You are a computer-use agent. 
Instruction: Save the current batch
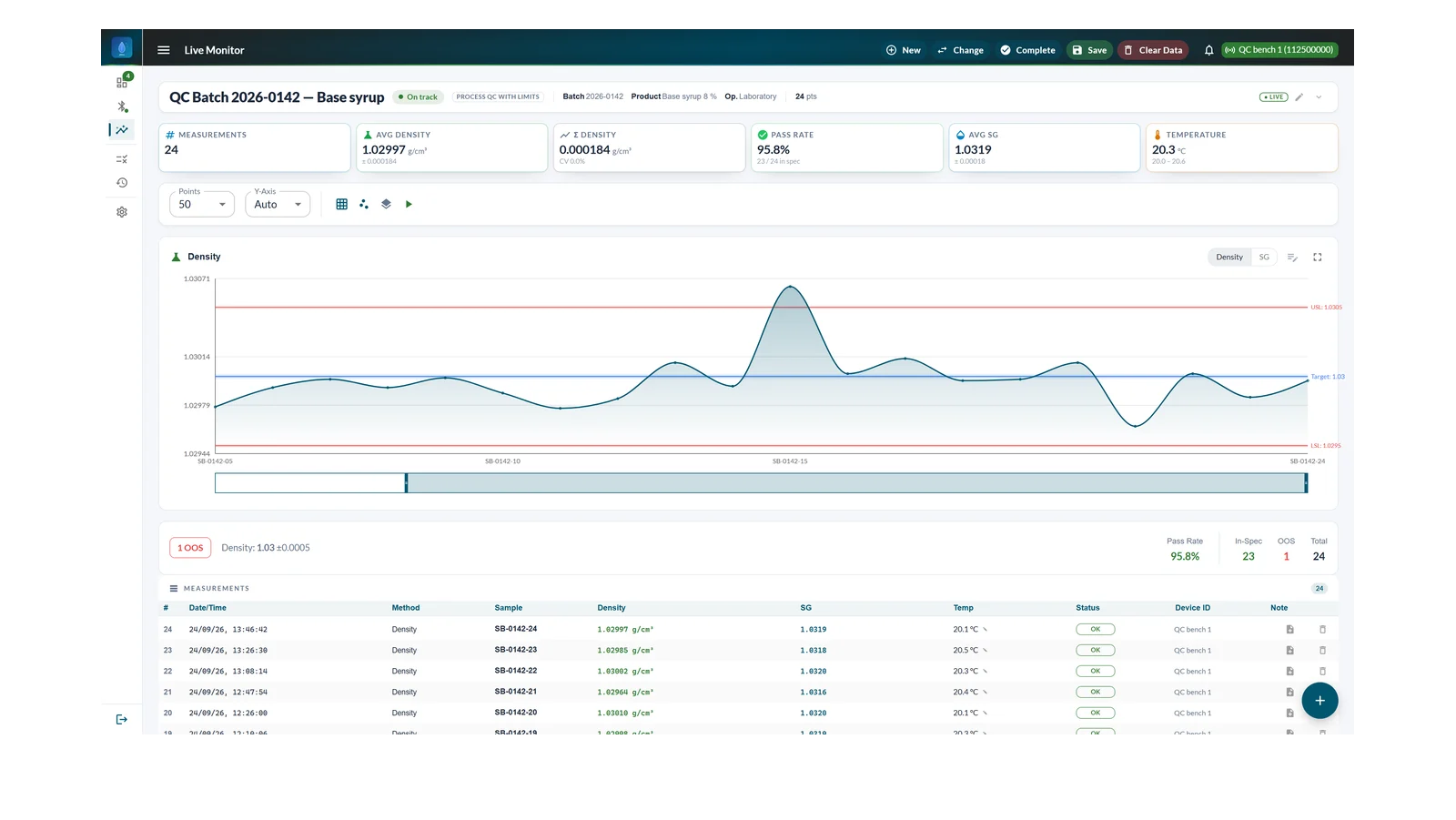click(1089, 50)
